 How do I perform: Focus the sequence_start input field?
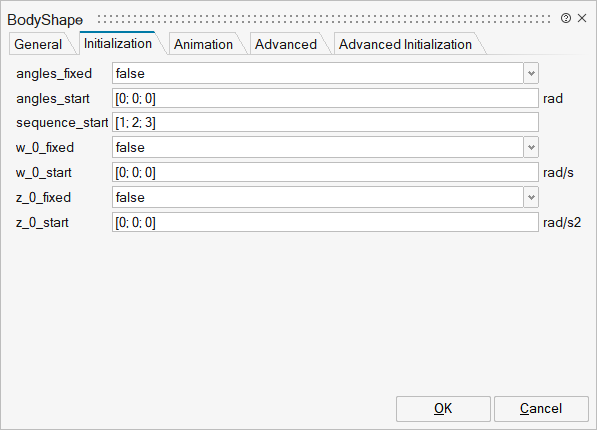tap(325, 122)
